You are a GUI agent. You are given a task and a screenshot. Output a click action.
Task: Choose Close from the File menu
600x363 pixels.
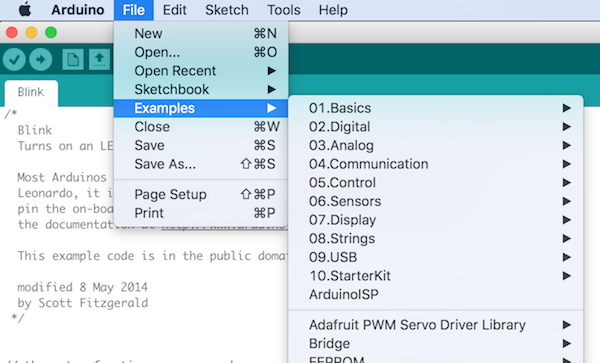[201, 127]
